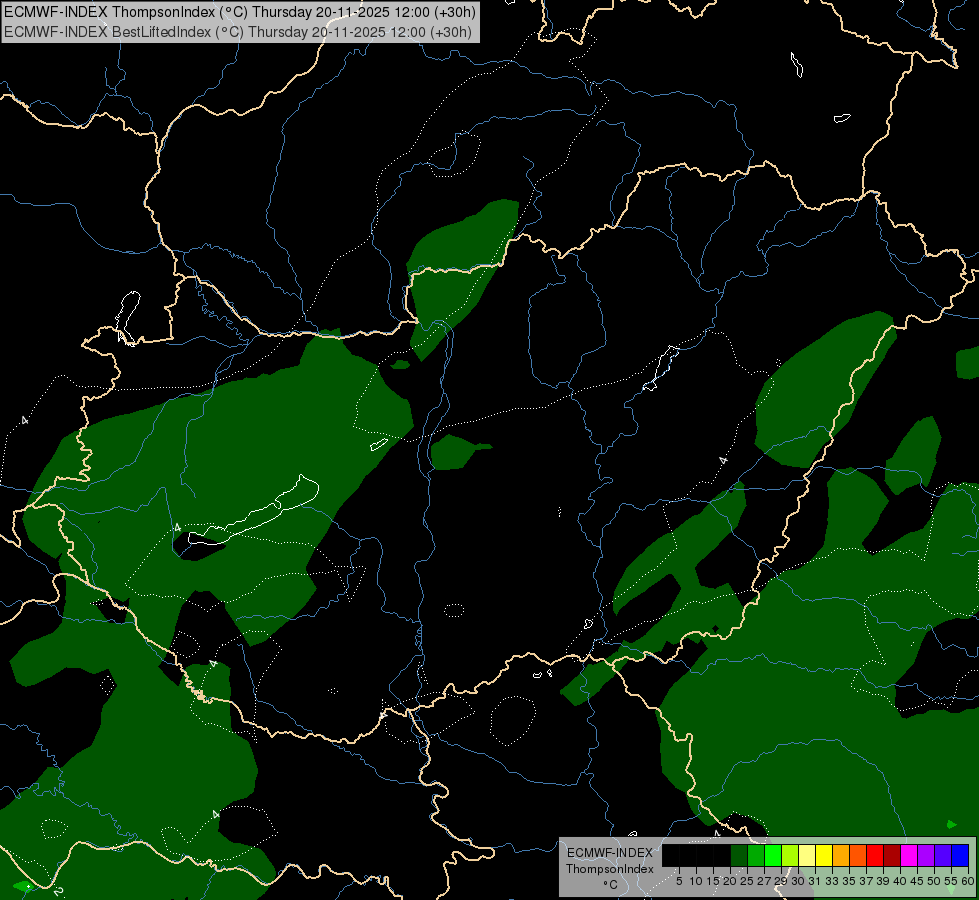Viewport: 979px width, 900px height.
Task: Select the blue 55–60 legend swatch
Action: [x=960, y=855]
